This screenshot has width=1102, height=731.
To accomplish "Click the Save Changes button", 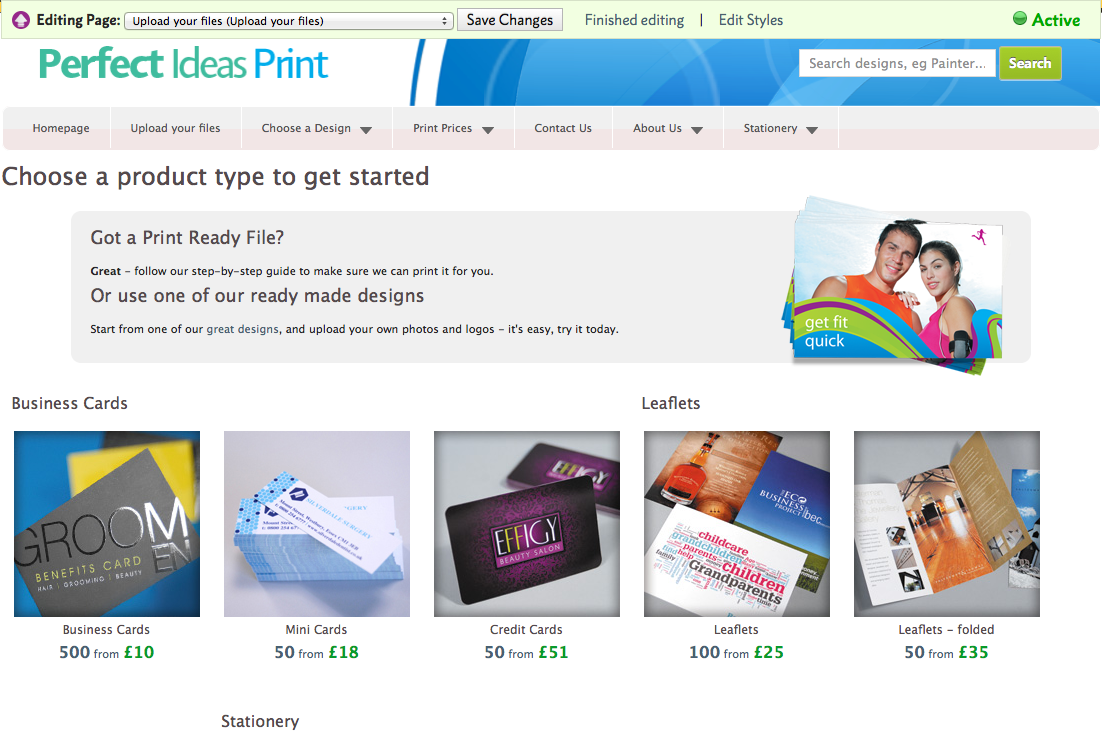I will pyautogui.click(x=510, y=20).
